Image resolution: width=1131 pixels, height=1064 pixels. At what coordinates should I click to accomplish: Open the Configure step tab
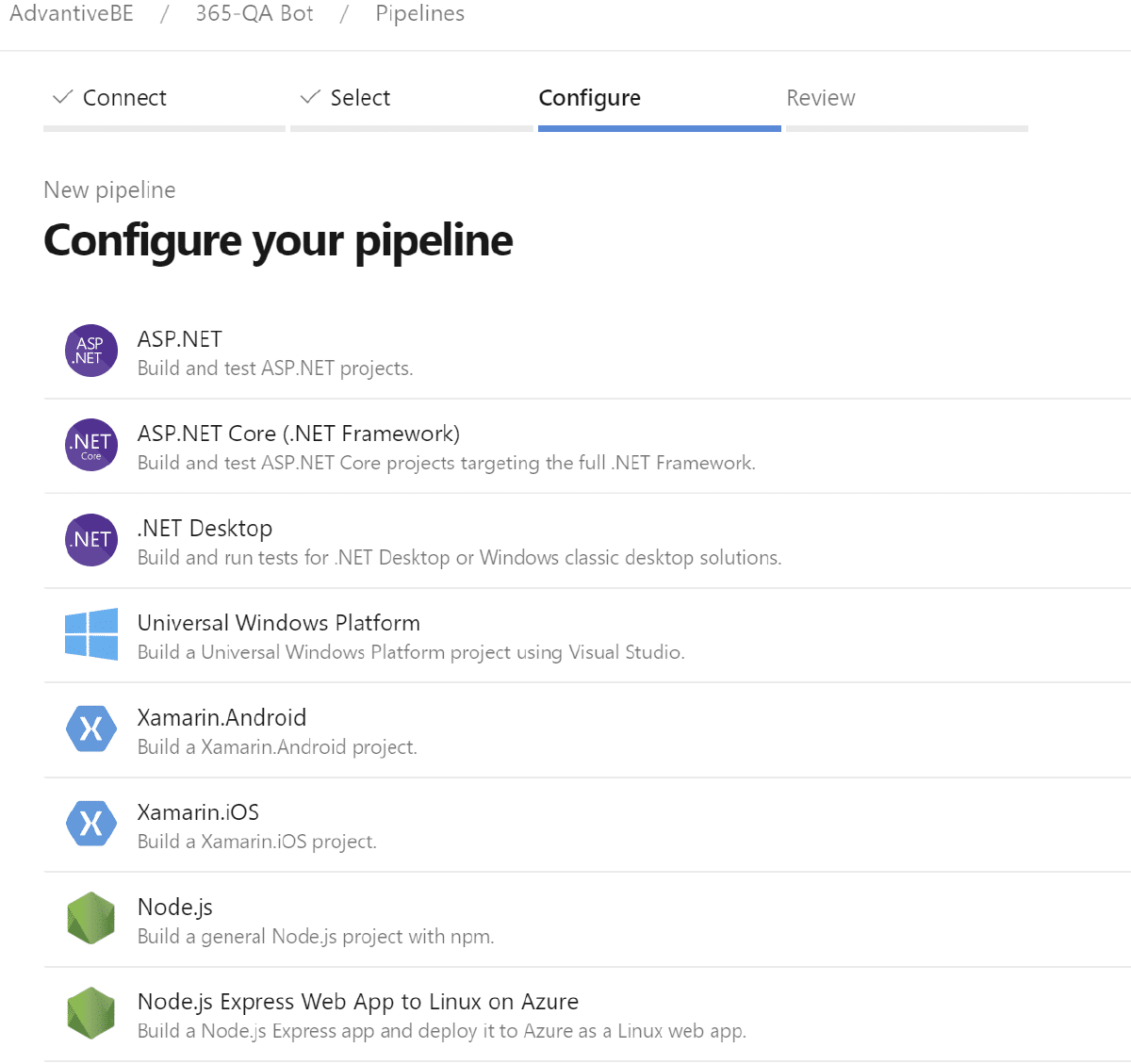[x=589, y=98]
